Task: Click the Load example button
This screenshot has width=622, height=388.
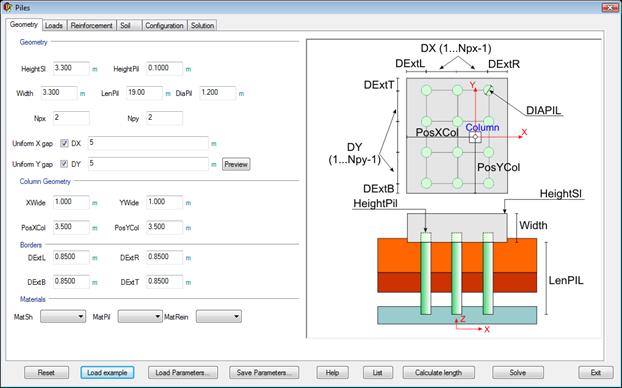Action: 107,373
